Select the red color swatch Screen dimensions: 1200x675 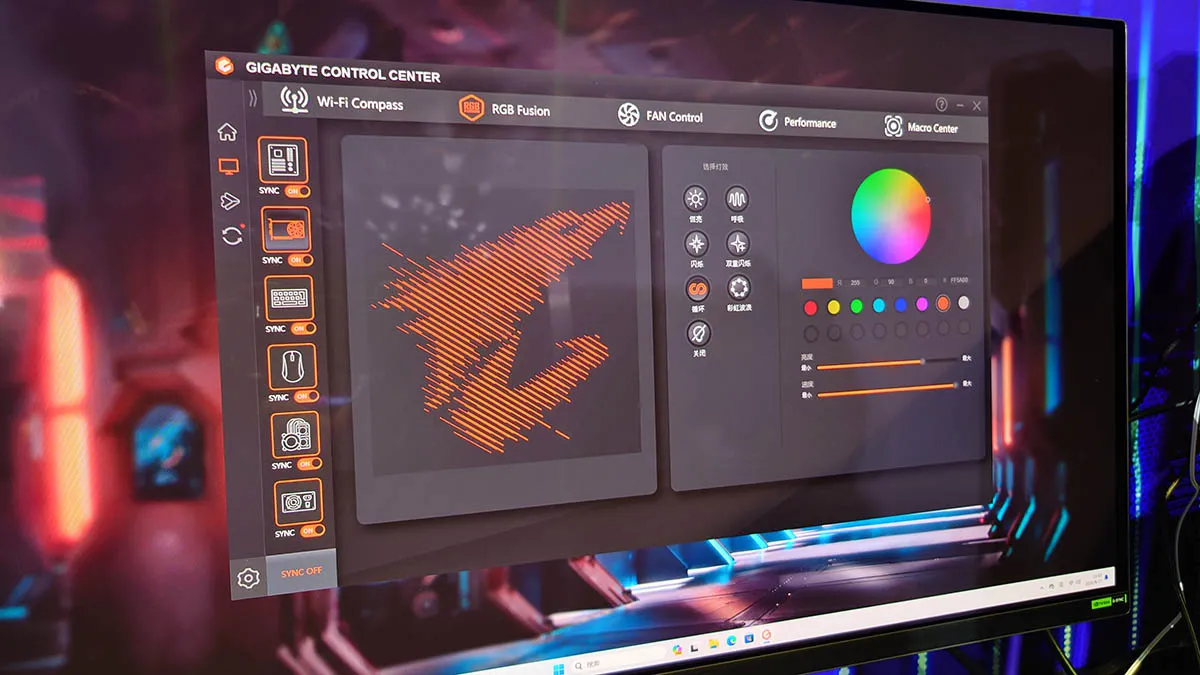coord(811,307)
